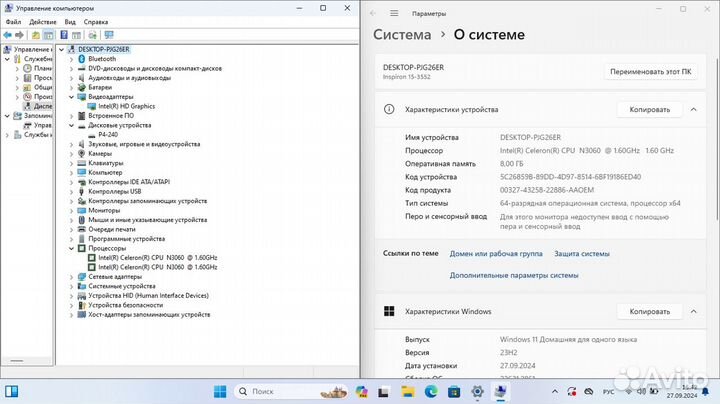720x404 pixels.
Task: Collapse the Характеристики Windows section
Action: (x=693, y=311)
